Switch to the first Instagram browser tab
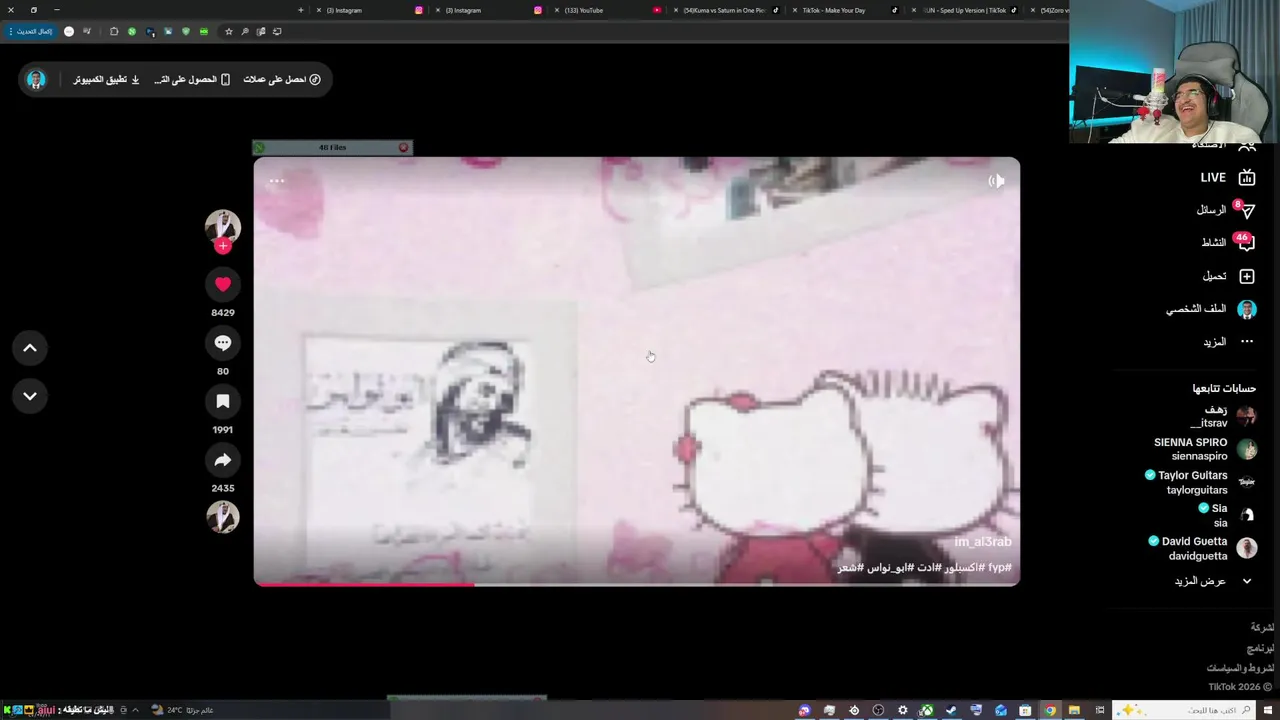 point(365,10)
